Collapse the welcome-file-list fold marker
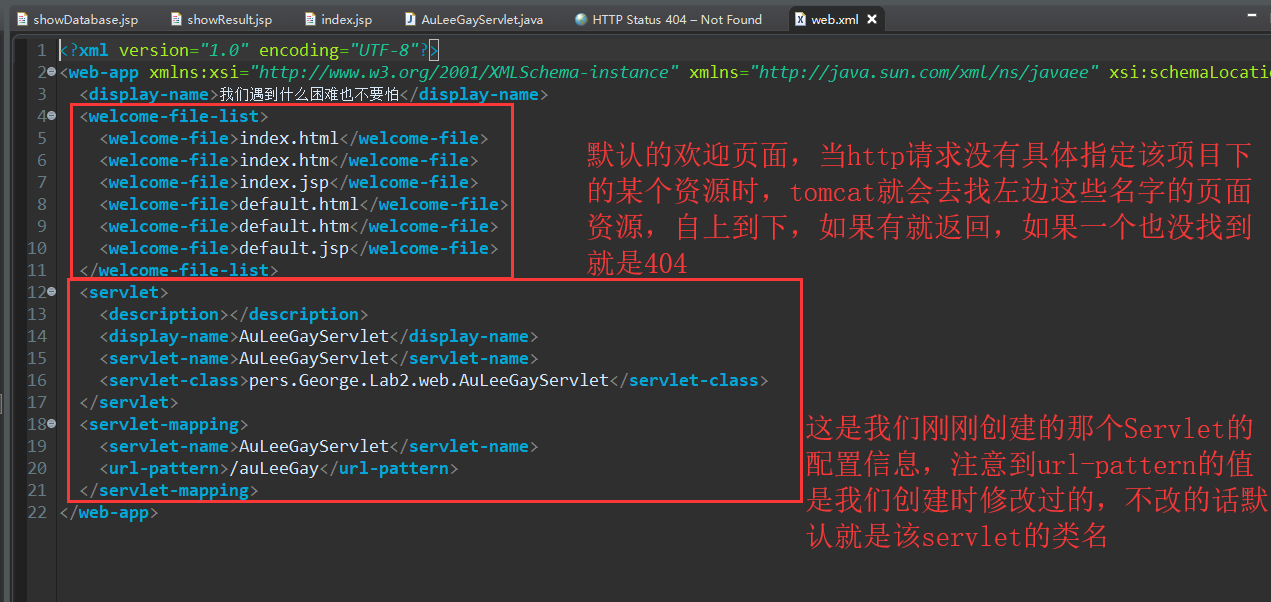Screen dimensions: 1271x602 coord(52,115)
